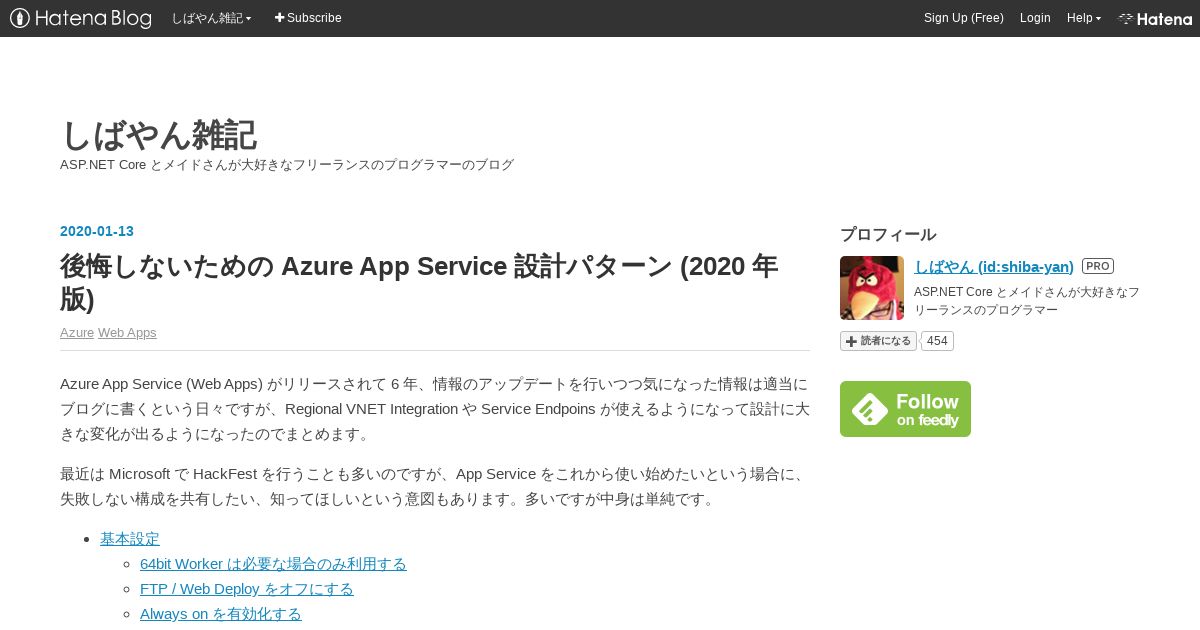This screenshot has width=1200, height=630.
Task: Follow the blog on feedly
Action: pyautogui.click(x=905, y=409)
